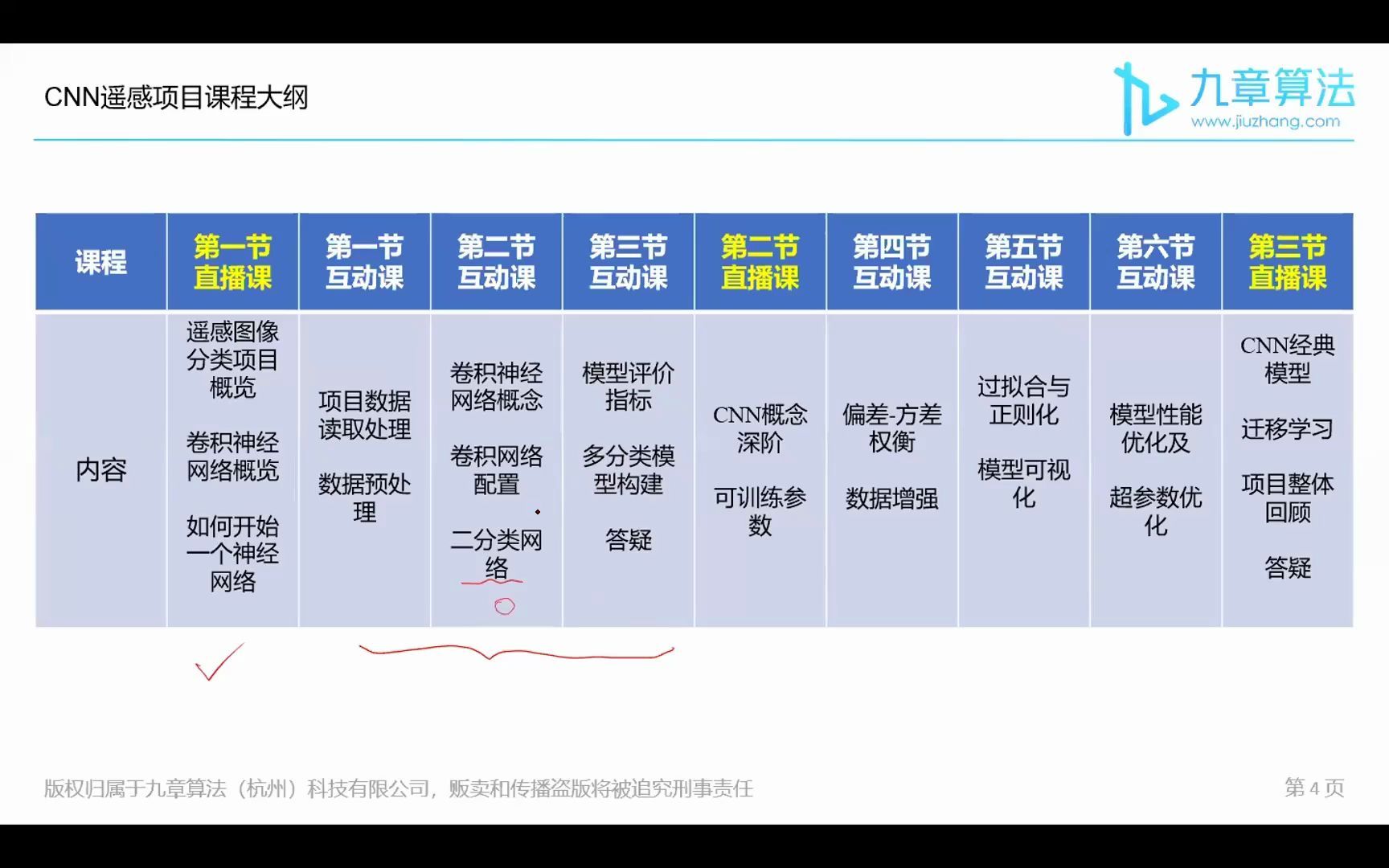Screen dimensions: 1389x868
Task: Click the text 卷积神经网络概览
Action: (232, 457)
